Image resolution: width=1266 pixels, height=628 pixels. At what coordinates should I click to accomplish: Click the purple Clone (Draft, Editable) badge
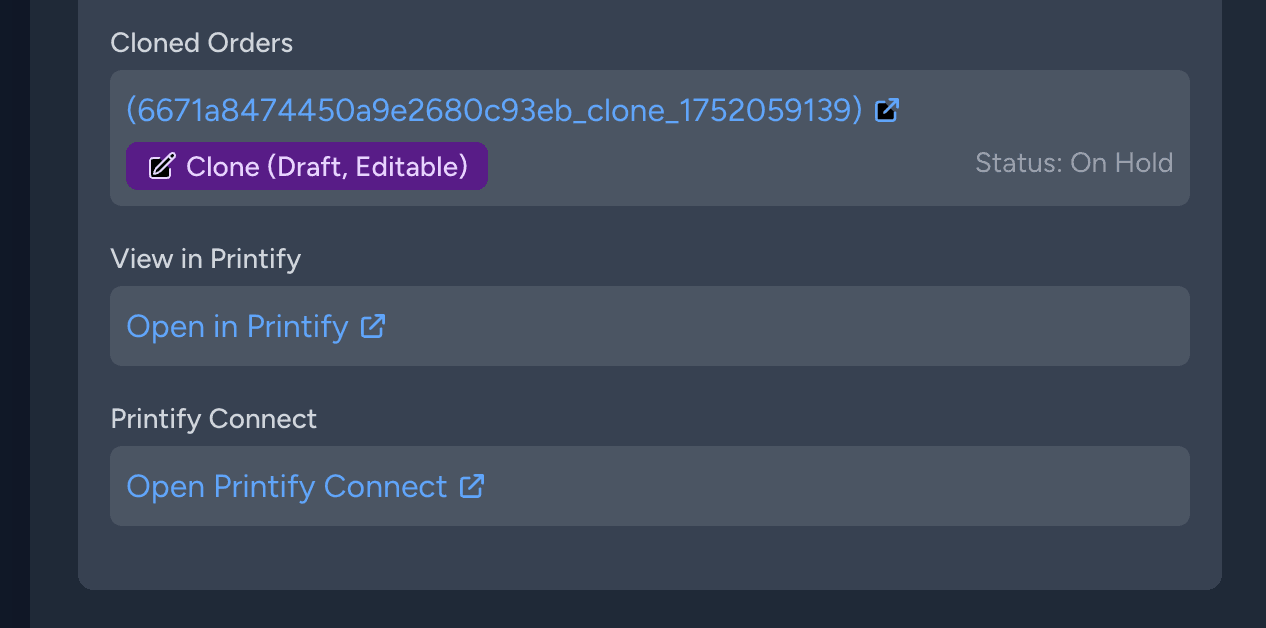point(306,166)
